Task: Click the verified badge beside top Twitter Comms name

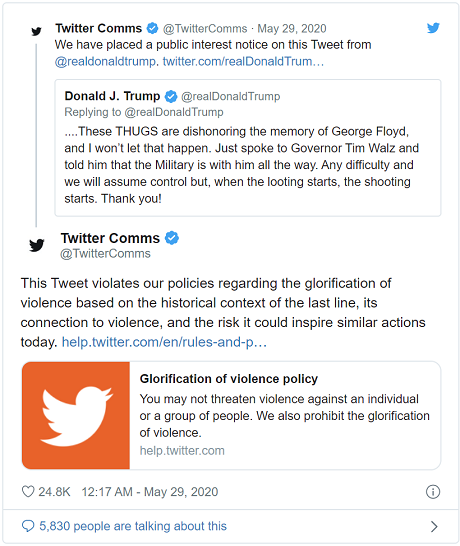Action: click(152, 28)
